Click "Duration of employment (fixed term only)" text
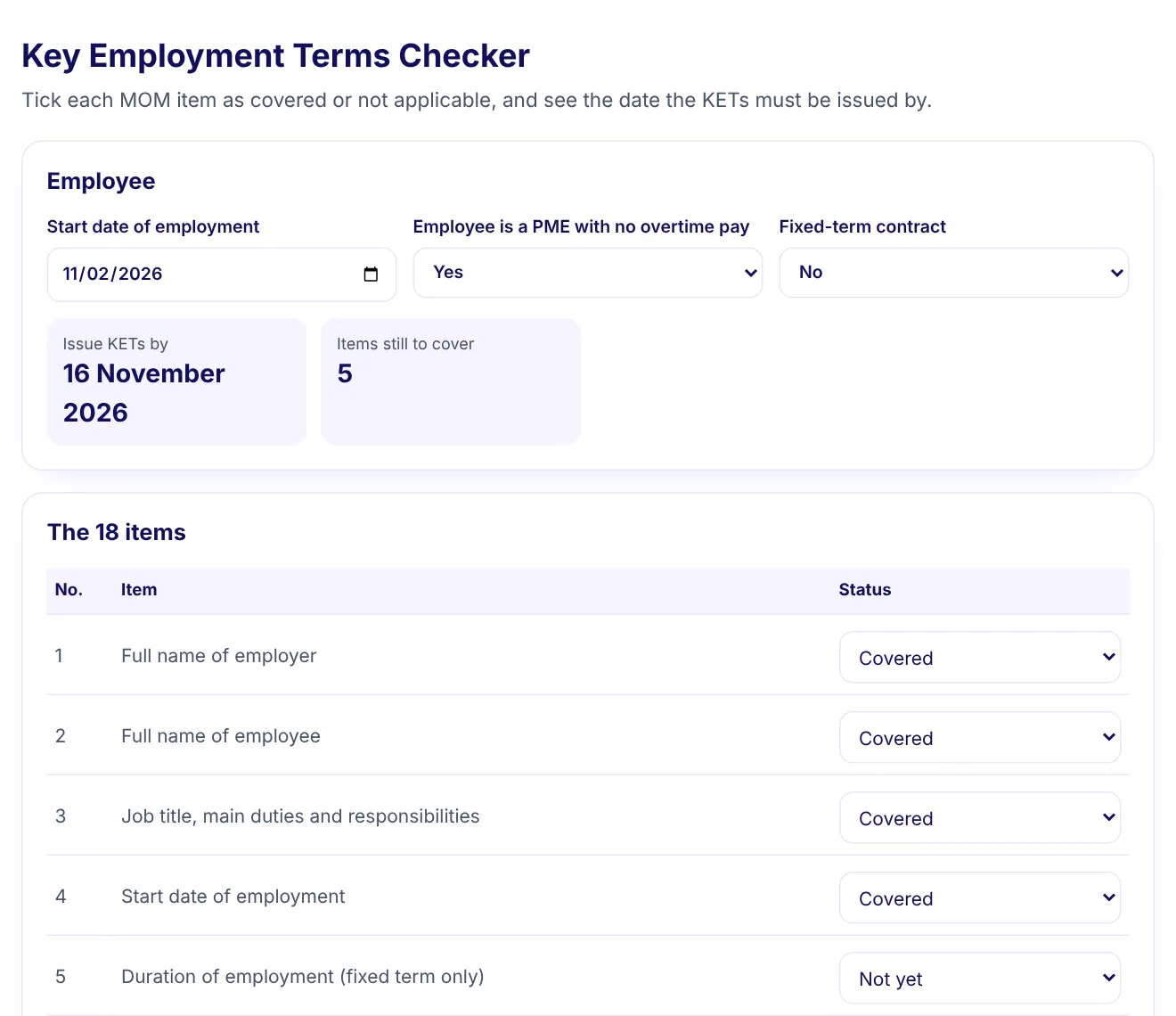1176x1016 pixels. pyautogui.click(x=303, y=977)
